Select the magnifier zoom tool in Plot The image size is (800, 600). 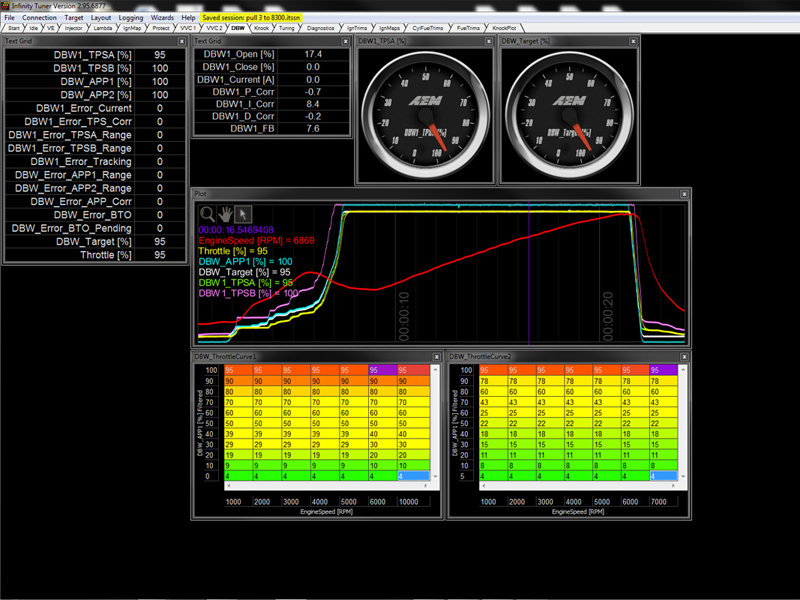coord(207,214)
